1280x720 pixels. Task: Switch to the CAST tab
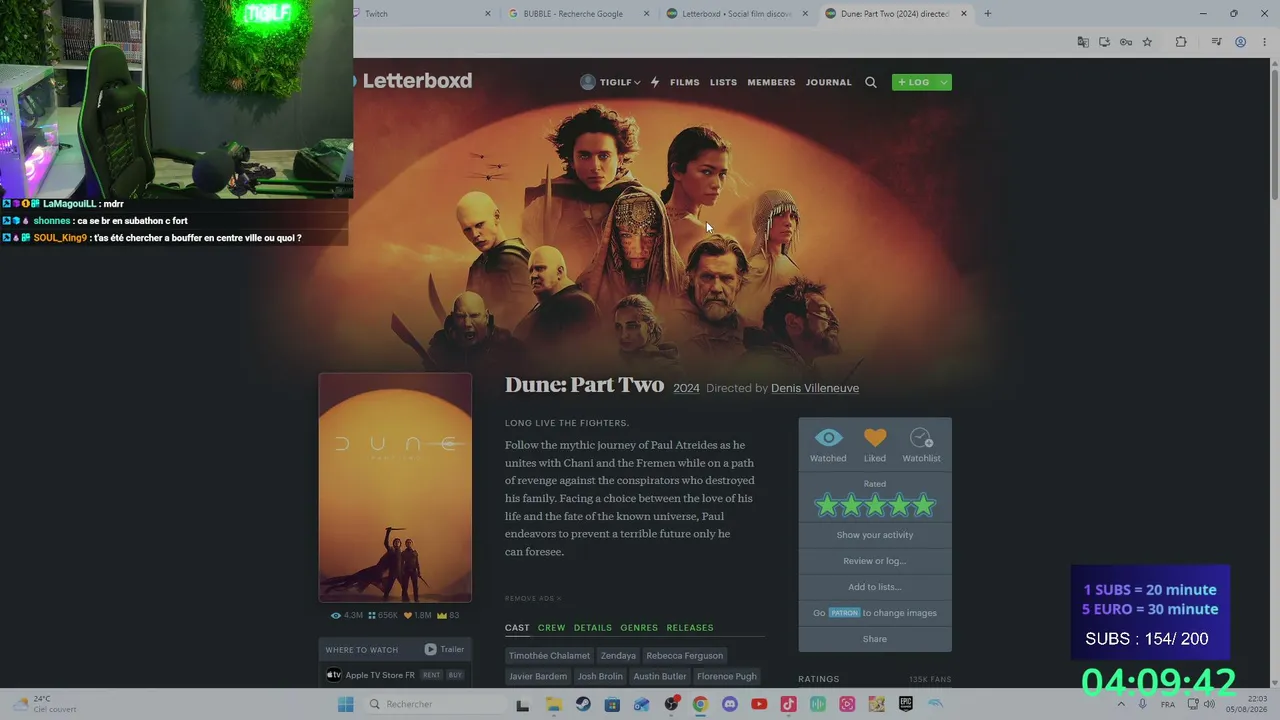pos(517,628)
